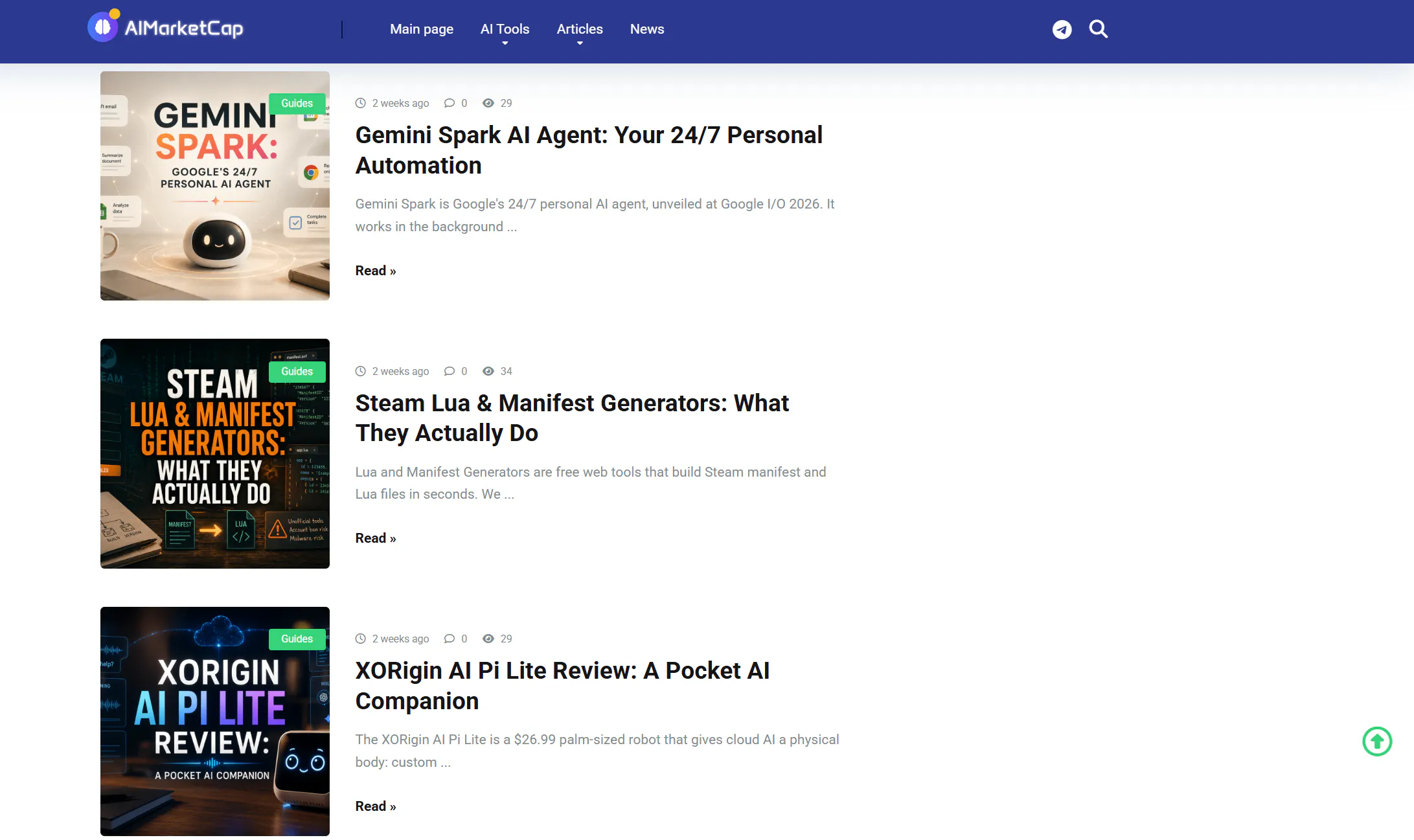Click the Steam Lua excerpt text

click(x=591, y=483)
